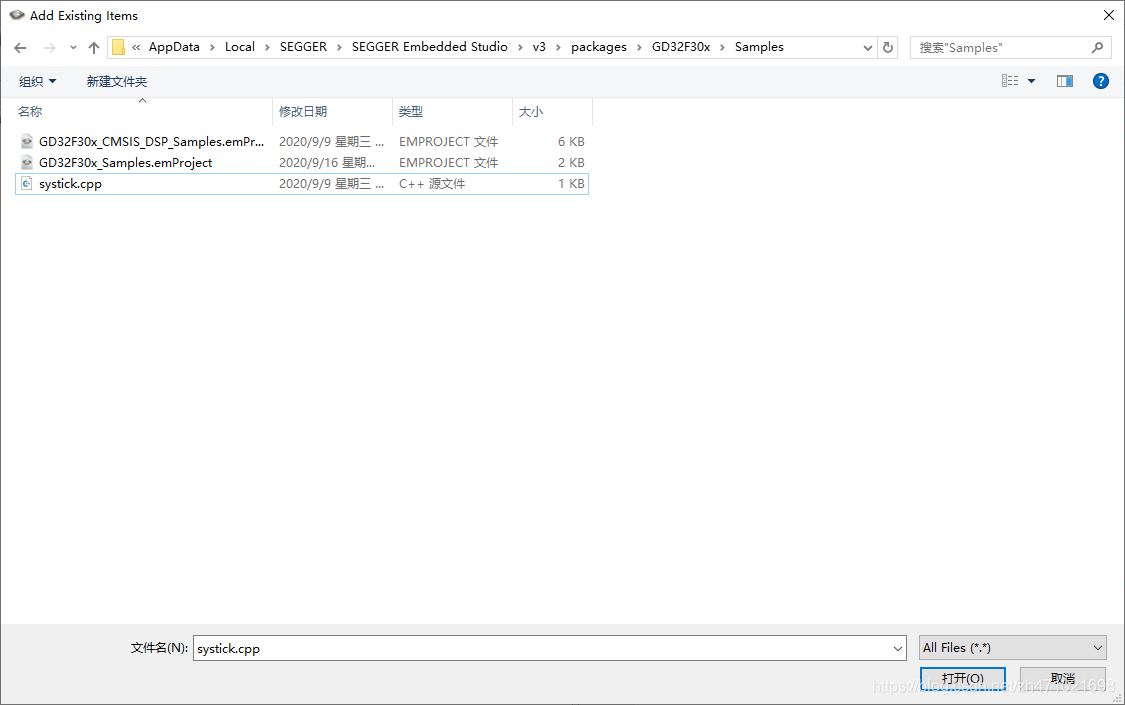Click the GD32F30x_Samples.emProject file icon
Image resolution: width=1125 pixels, height=705 pixels.
click(27, 163)
